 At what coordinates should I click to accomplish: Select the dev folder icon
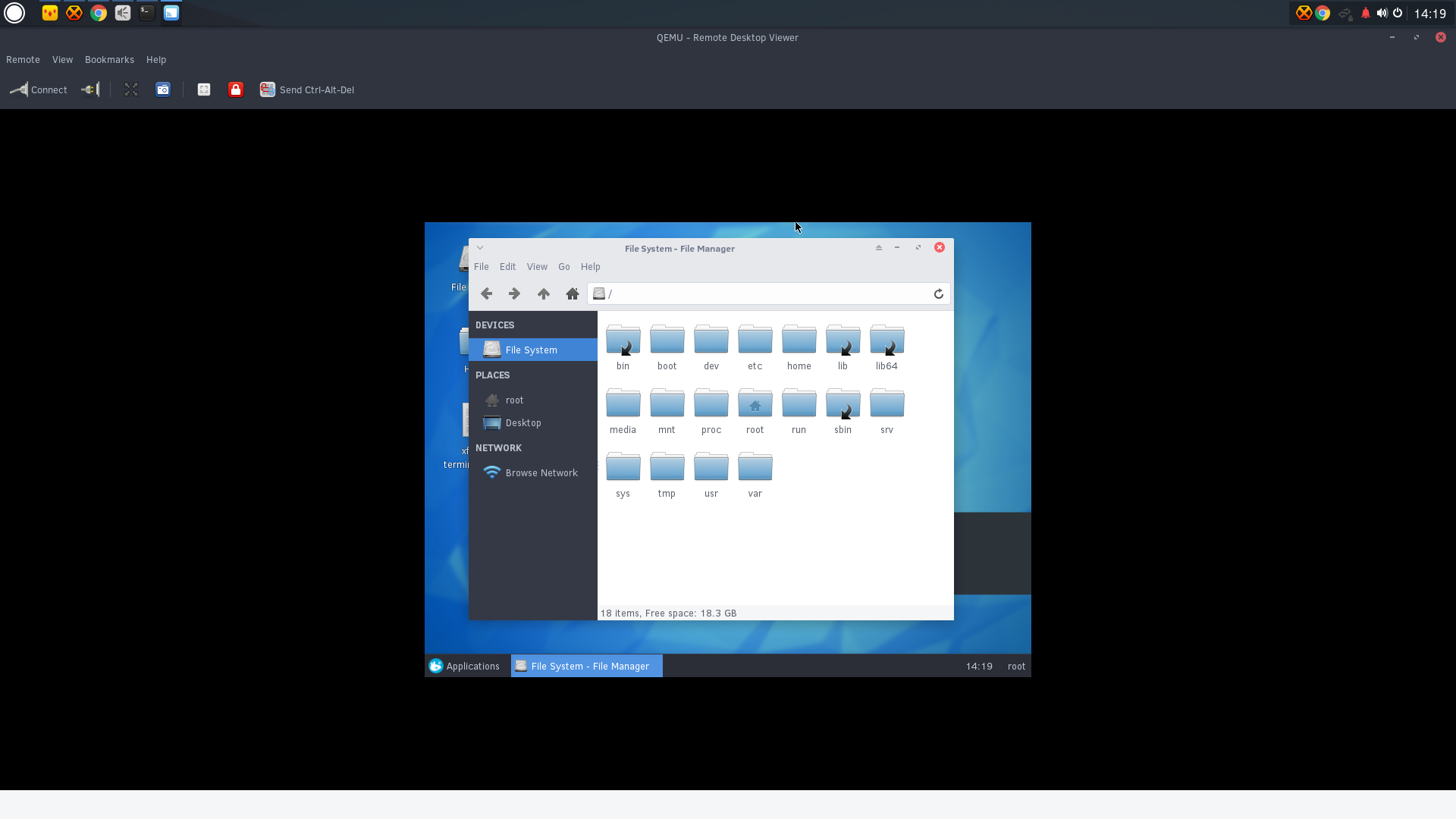point(711,340)
